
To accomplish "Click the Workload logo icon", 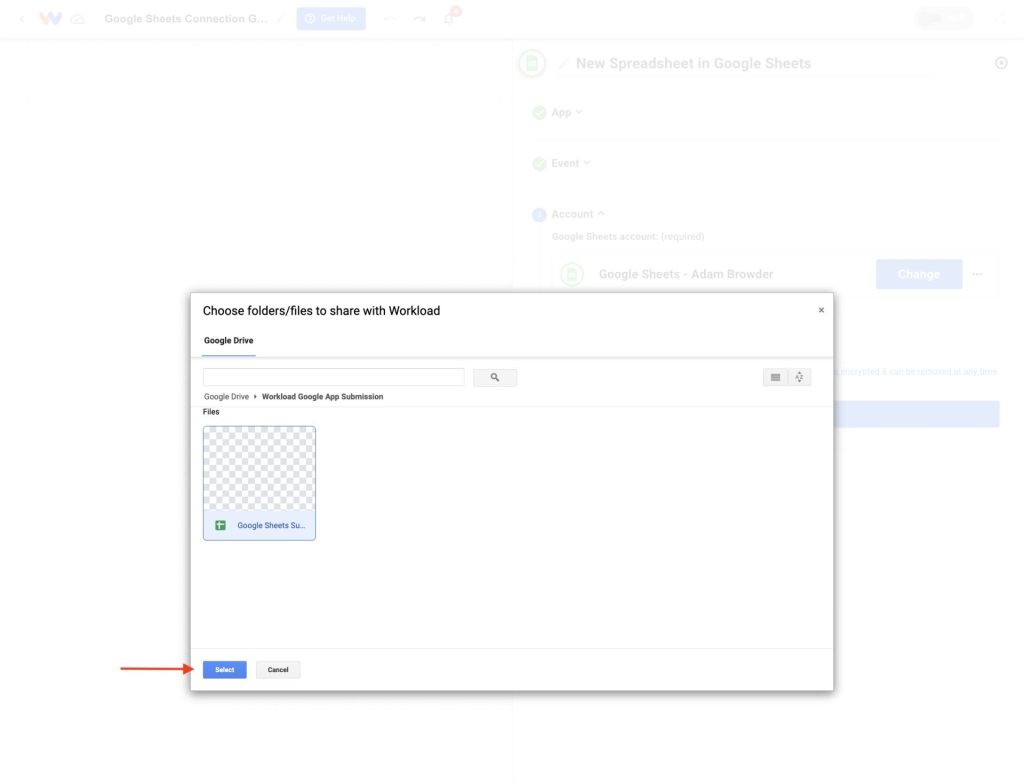I will [x=50, y=18].
